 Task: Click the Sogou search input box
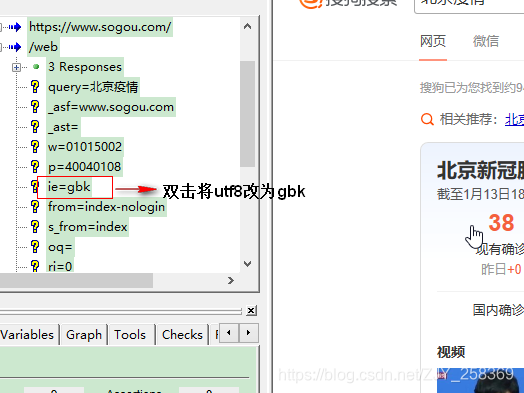(x=469, y=6)
